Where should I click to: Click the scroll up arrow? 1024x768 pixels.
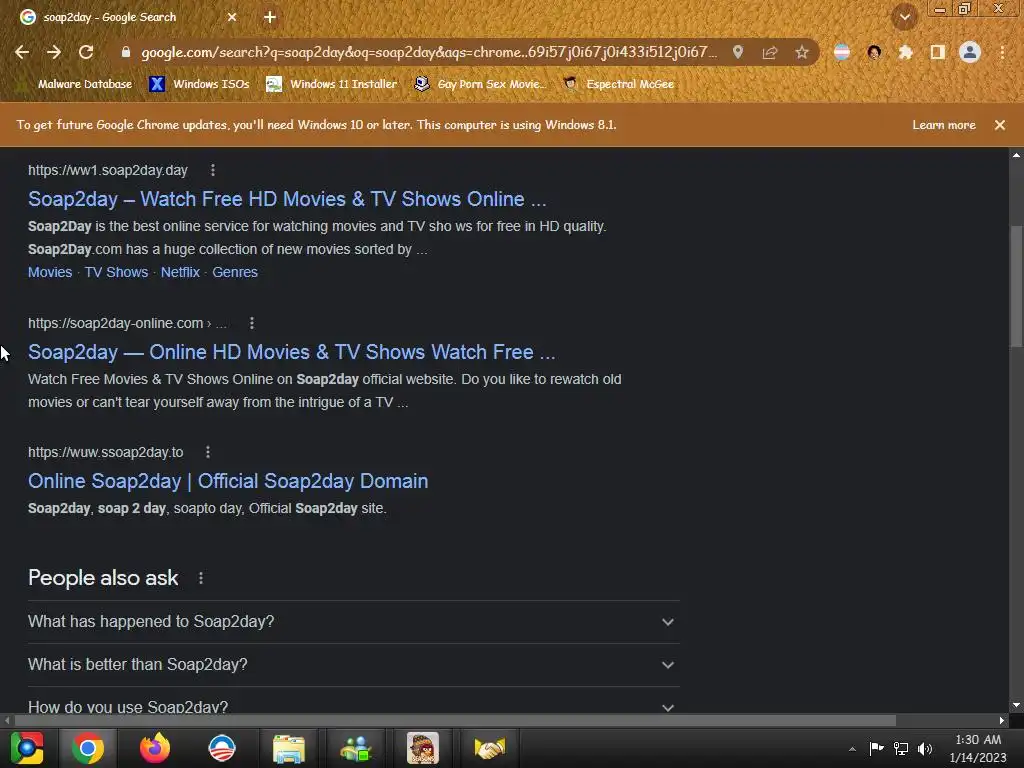pos(1016,155)
